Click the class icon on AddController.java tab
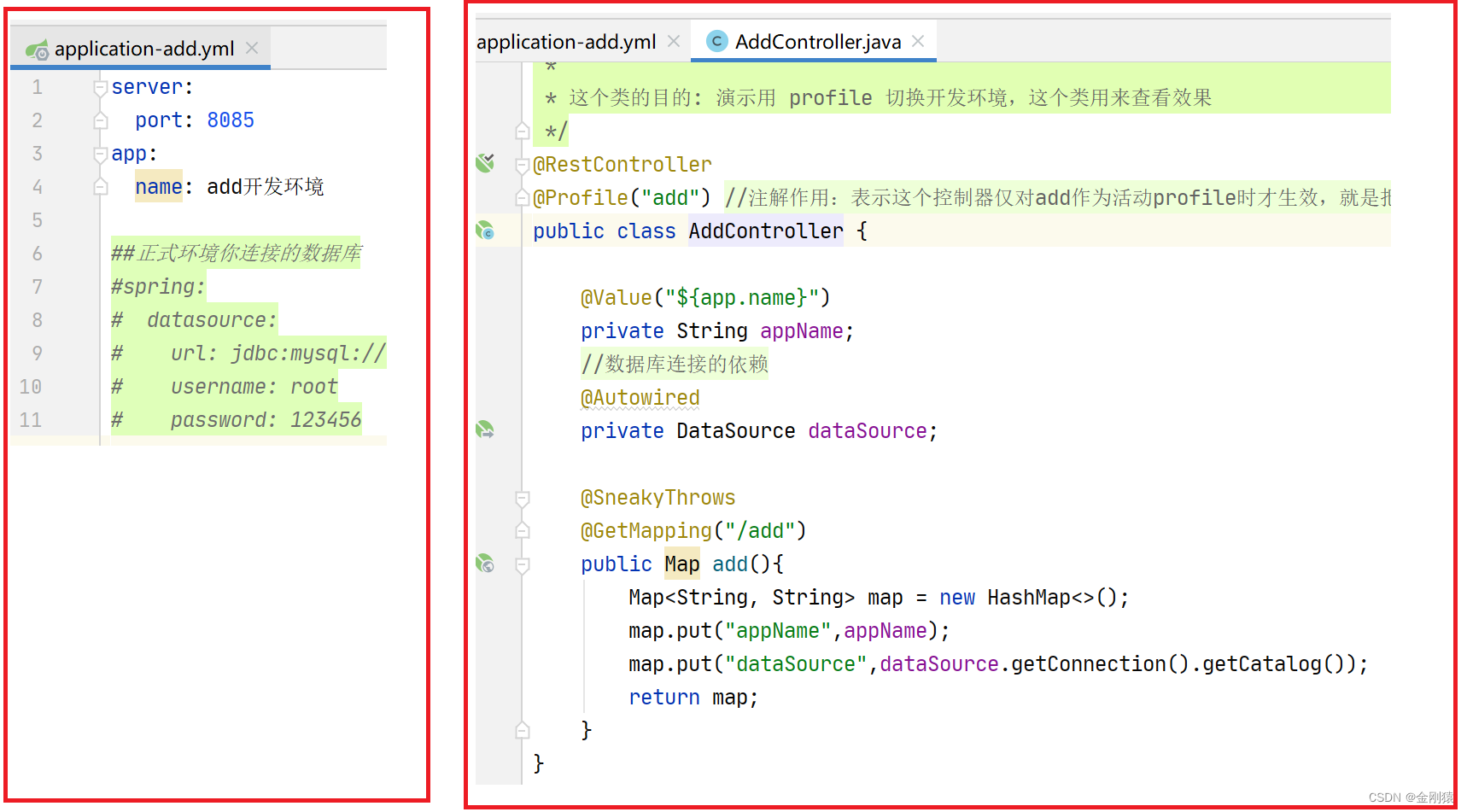Screen dimensions: 1467x812 click(717, 41)
